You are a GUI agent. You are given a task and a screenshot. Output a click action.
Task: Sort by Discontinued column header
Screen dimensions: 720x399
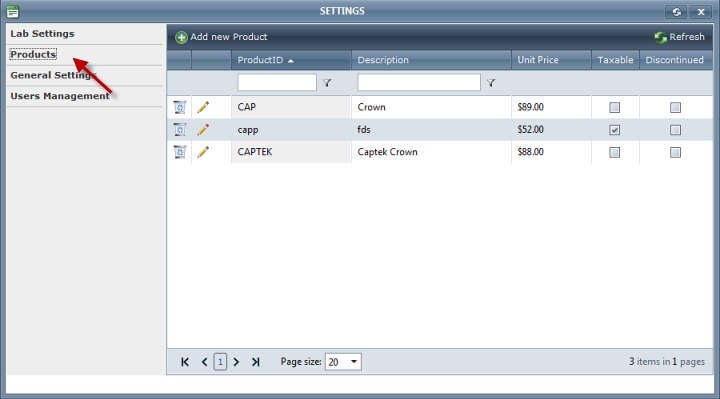pos(676,60)
